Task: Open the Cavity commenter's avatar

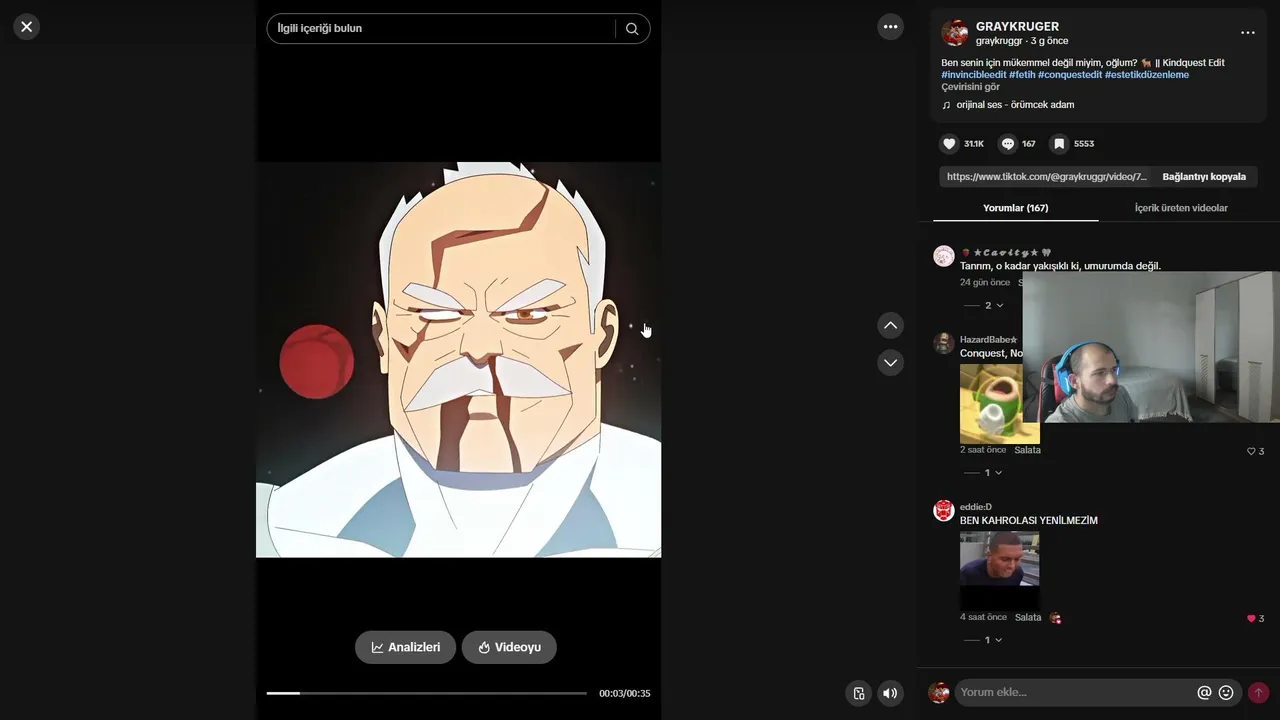Action: (943, 256)
